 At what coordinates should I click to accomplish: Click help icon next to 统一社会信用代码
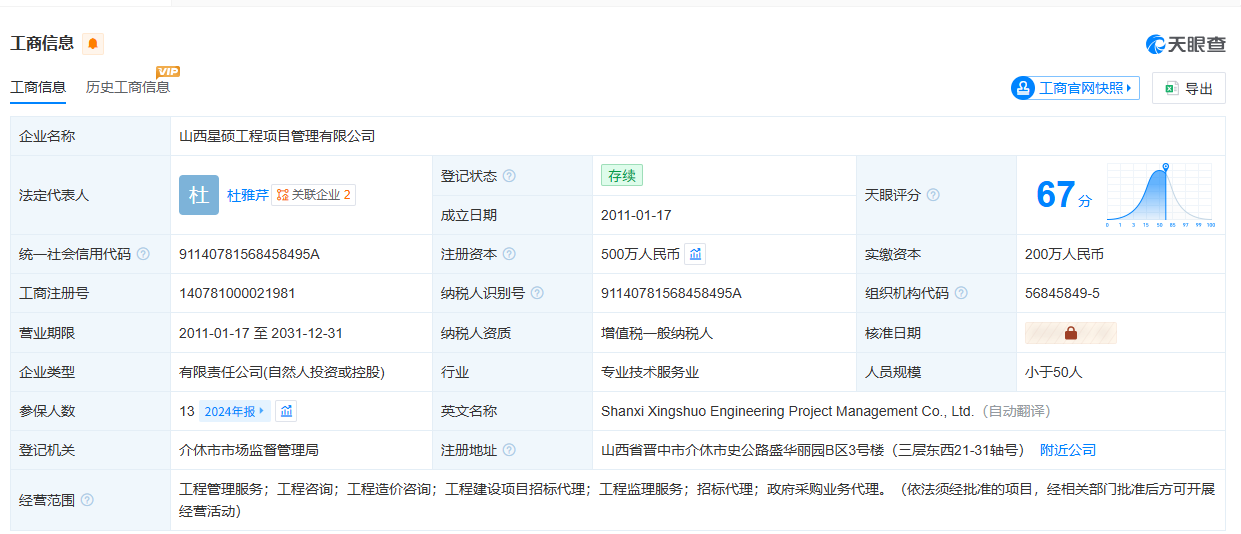[143, 254]
